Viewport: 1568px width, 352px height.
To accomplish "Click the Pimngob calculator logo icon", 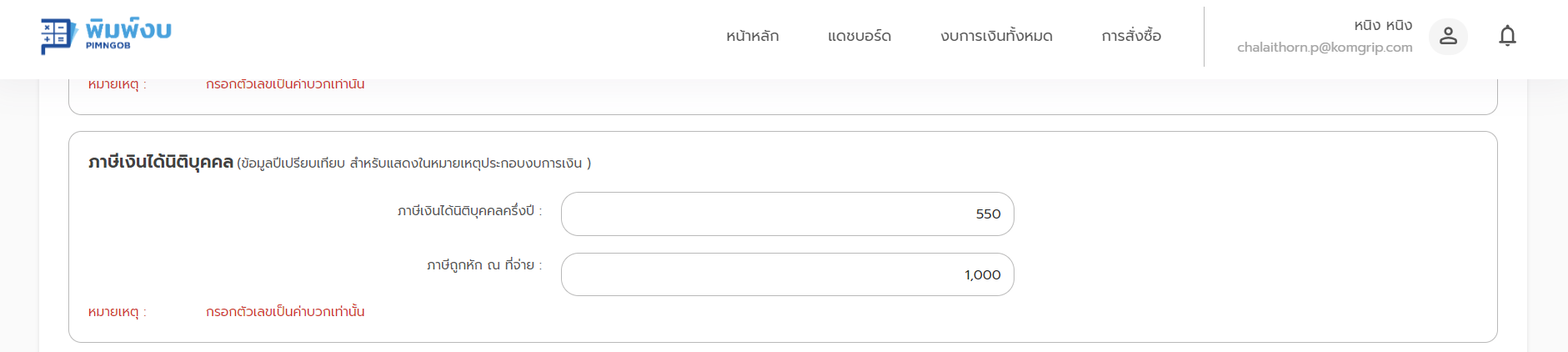I will click(57, 36).
